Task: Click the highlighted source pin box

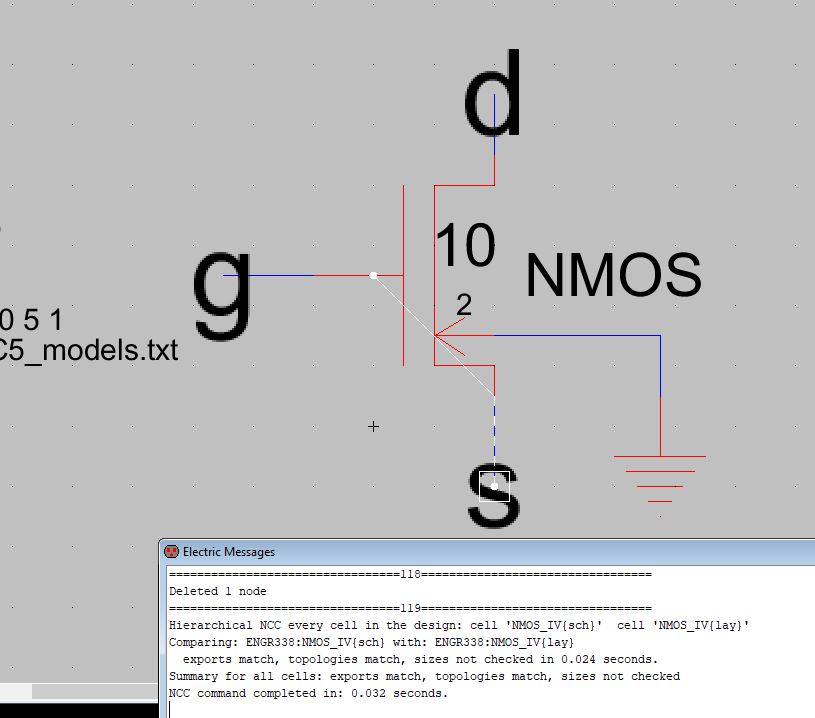Action: click(x=494, y=486)
